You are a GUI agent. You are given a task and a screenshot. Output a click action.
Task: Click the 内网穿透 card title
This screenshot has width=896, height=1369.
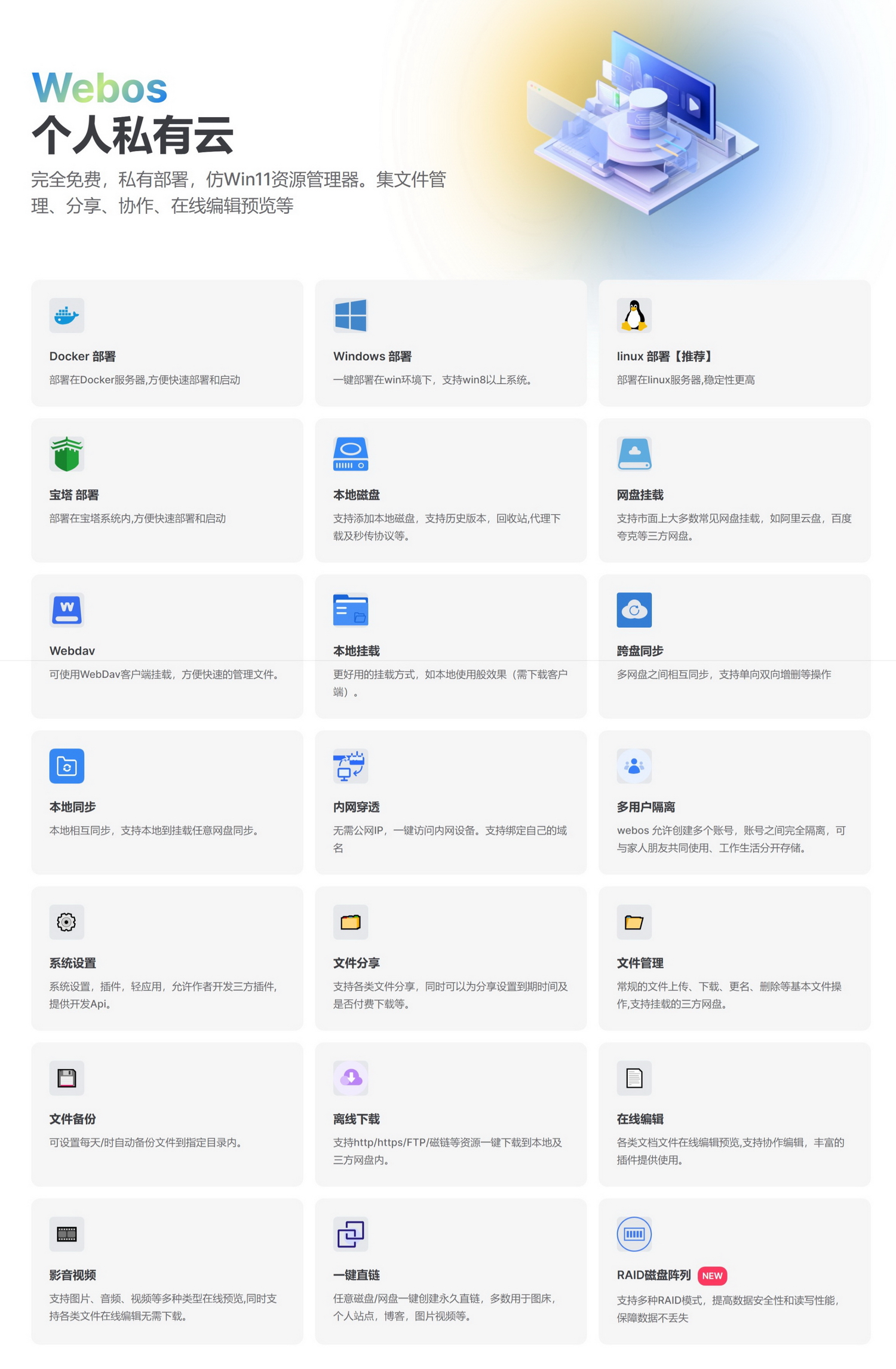(x=356, y=807)
